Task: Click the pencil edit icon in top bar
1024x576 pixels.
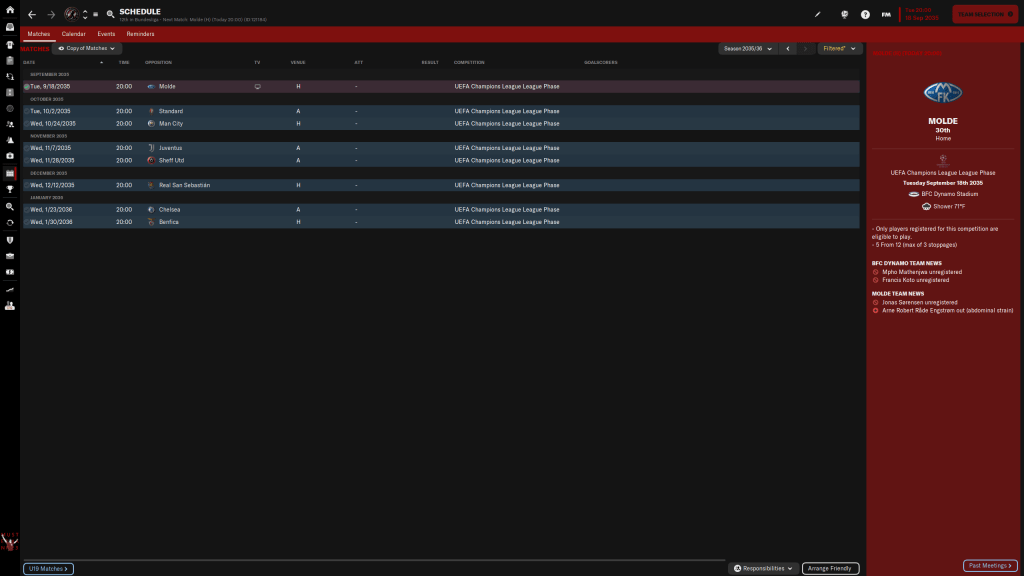Action: [817, 15]
